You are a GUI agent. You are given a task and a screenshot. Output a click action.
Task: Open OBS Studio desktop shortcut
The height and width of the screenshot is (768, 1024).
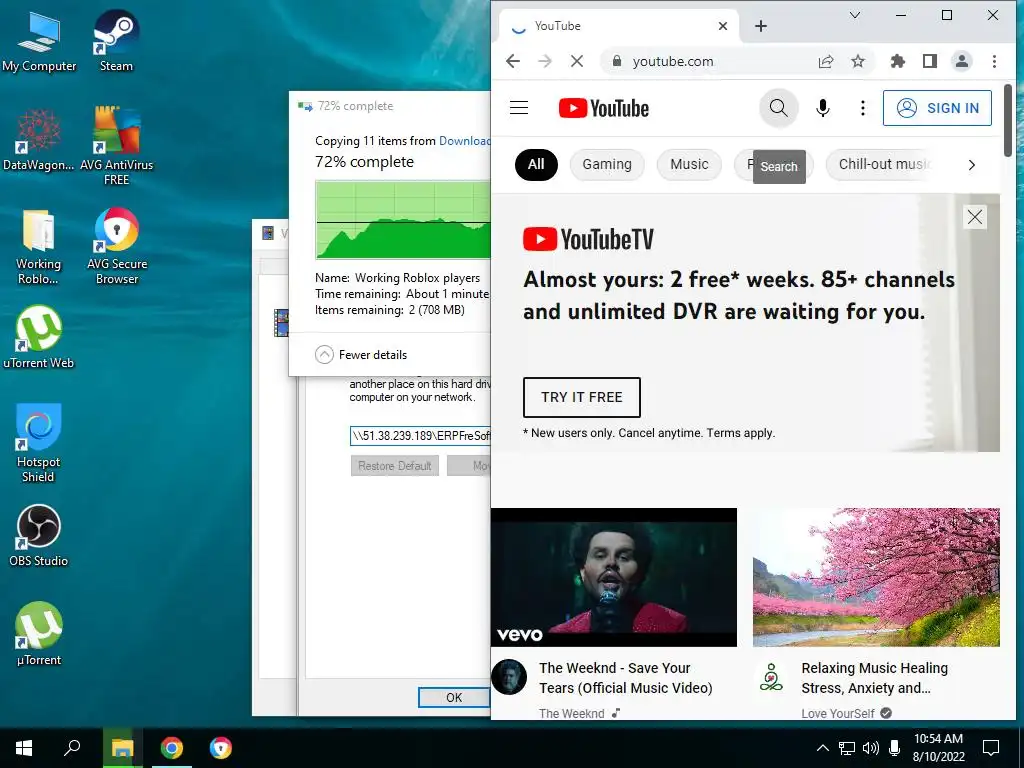(x=39, y=536)
